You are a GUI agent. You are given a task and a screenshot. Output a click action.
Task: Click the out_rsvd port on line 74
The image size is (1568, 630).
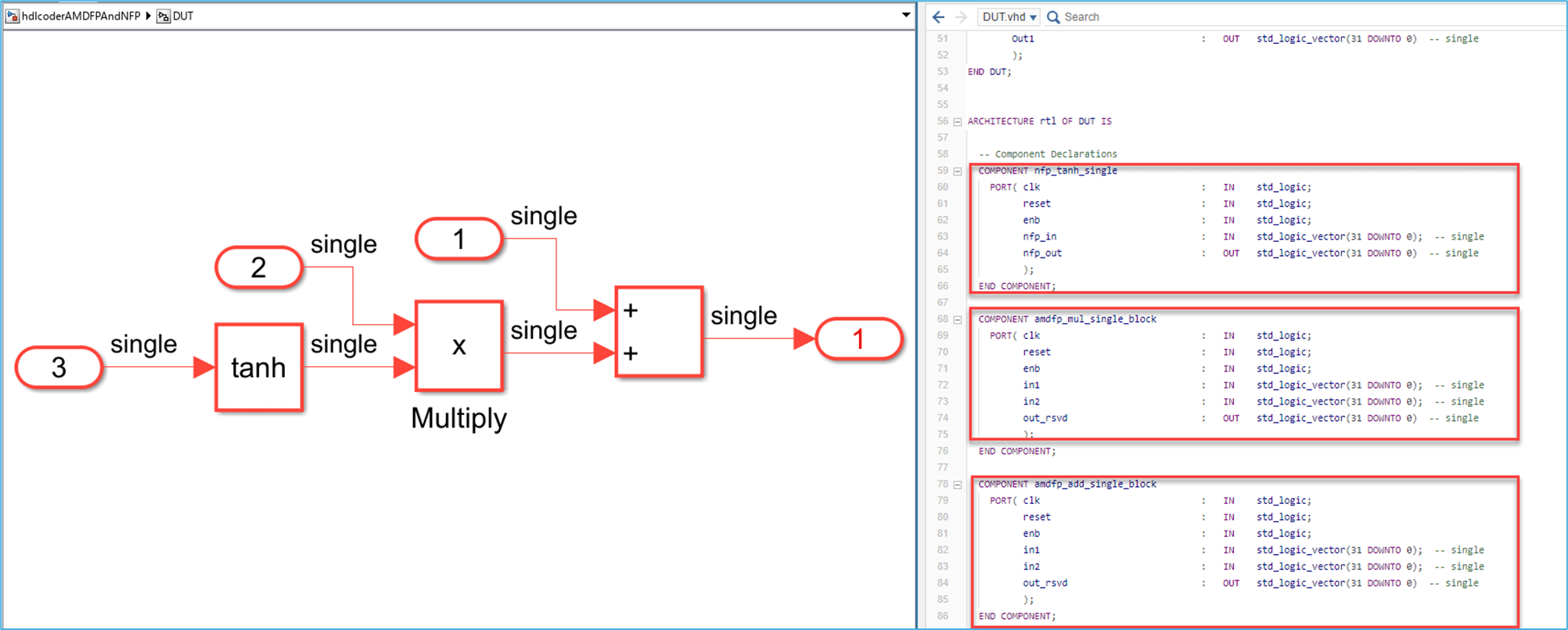click(x=1250, y=418)
